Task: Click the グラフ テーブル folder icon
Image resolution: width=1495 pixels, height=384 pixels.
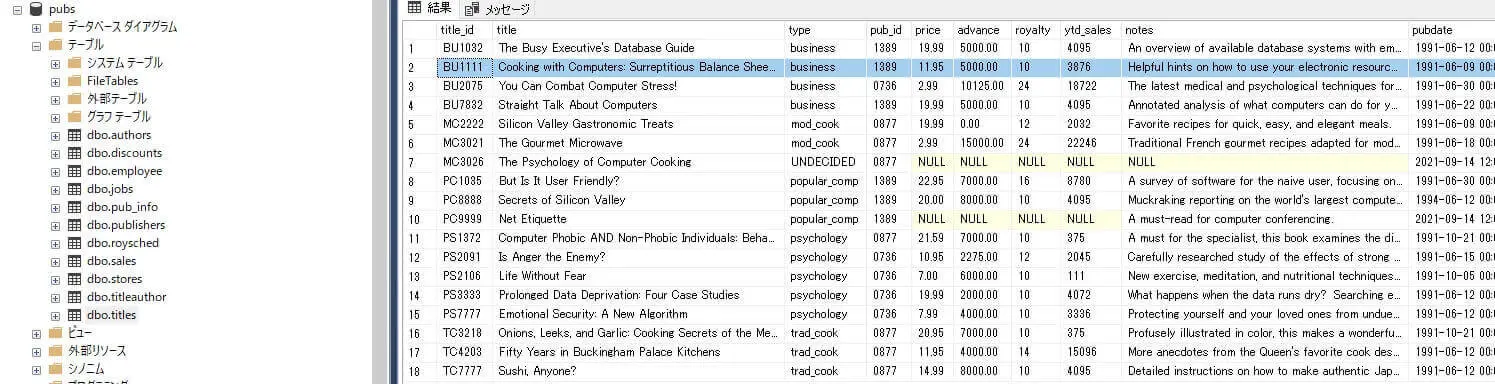Action: coord(74,117)
